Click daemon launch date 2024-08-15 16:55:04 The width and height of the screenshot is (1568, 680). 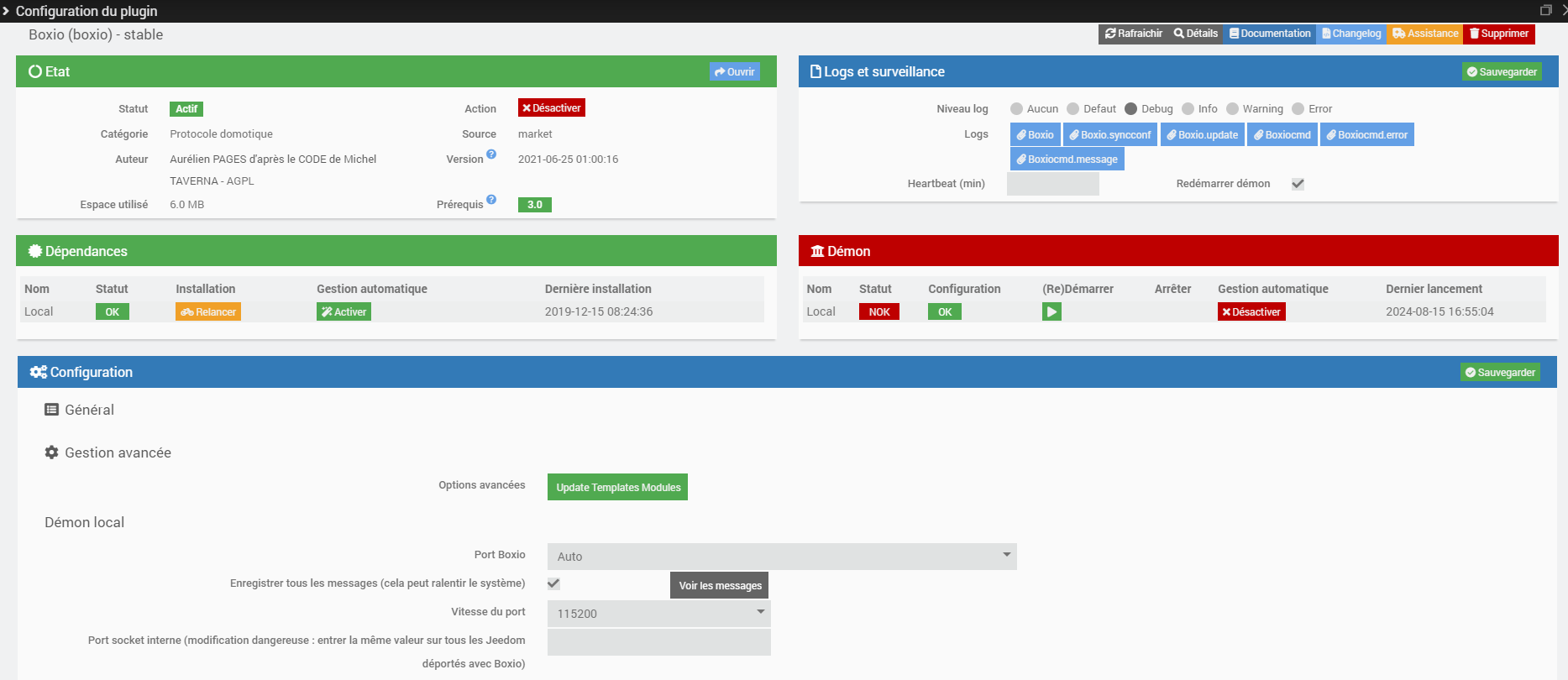(x=1440, y=311)
